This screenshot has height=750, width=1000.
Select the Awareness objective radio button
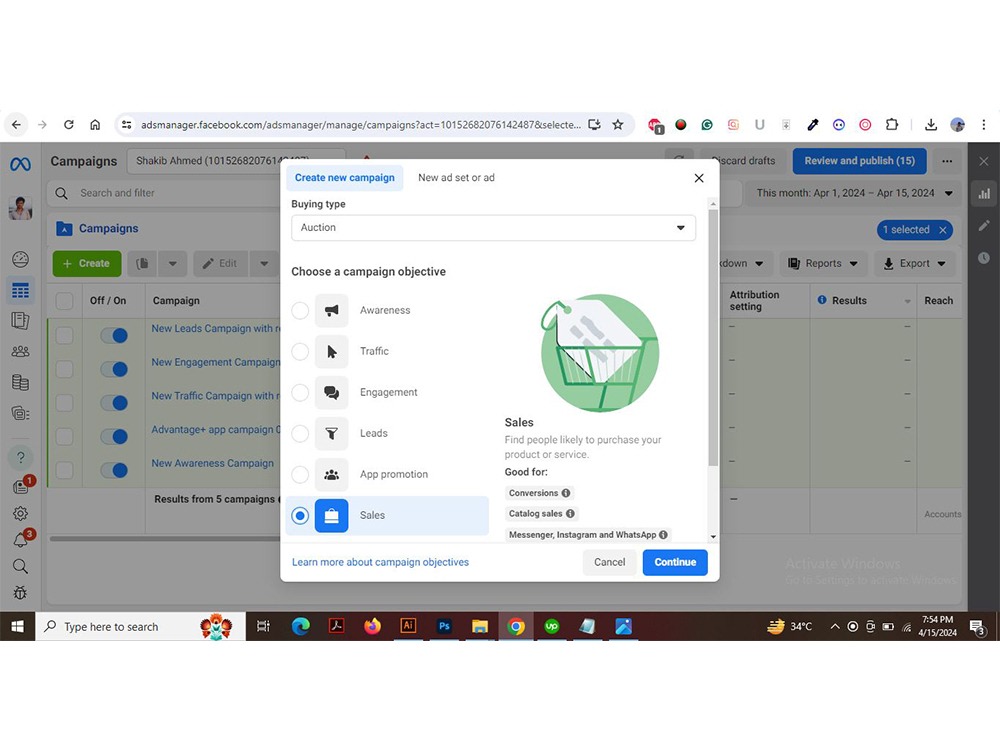pos(300,311)
